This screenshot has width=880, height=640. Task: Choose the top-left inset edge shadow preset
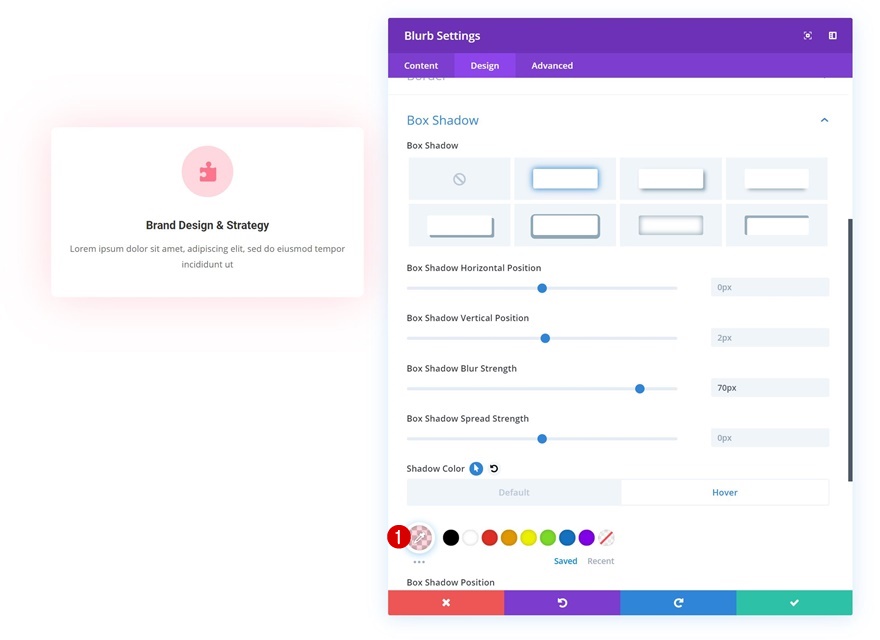point(777,226)
